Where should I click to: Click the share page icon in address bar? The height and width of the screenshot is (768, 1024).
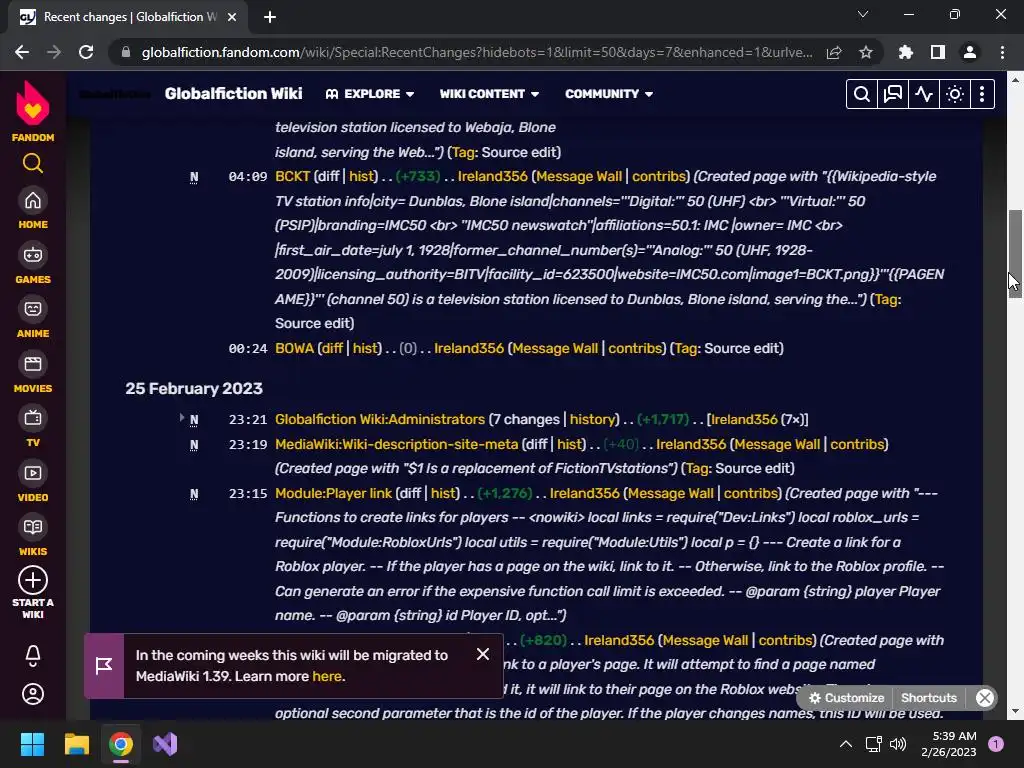click(834, 52)
